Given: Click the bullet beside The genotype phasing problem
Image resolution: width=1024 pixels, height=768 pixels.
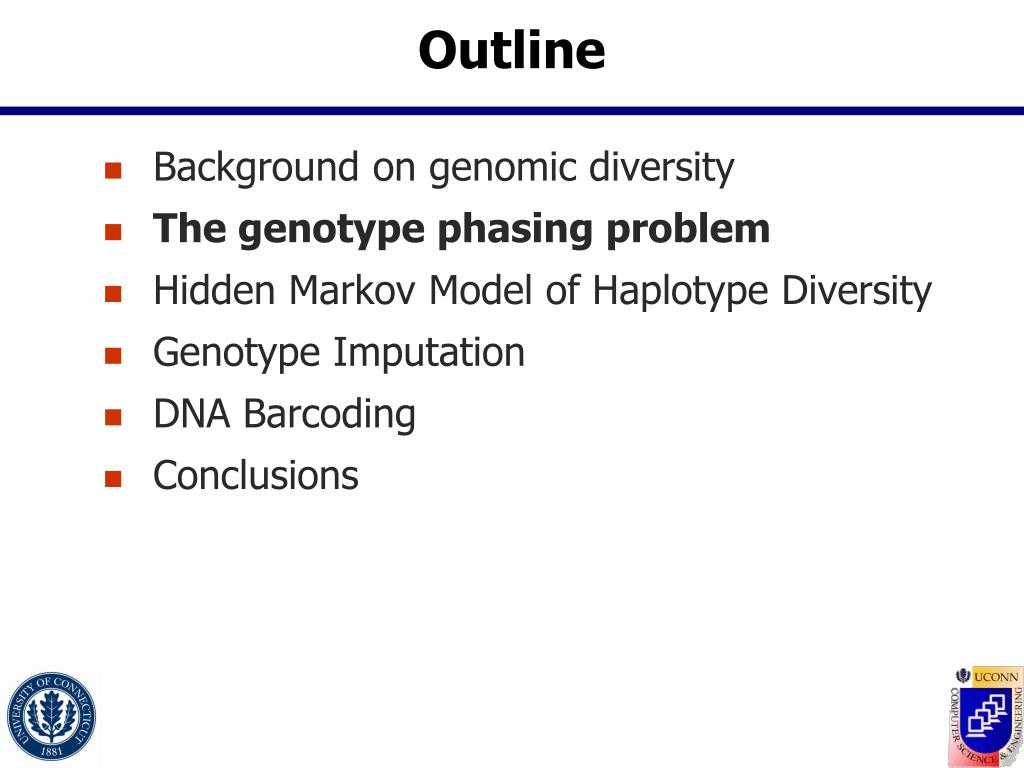Looking at the screenshot, I should click(x=113, y=232).
